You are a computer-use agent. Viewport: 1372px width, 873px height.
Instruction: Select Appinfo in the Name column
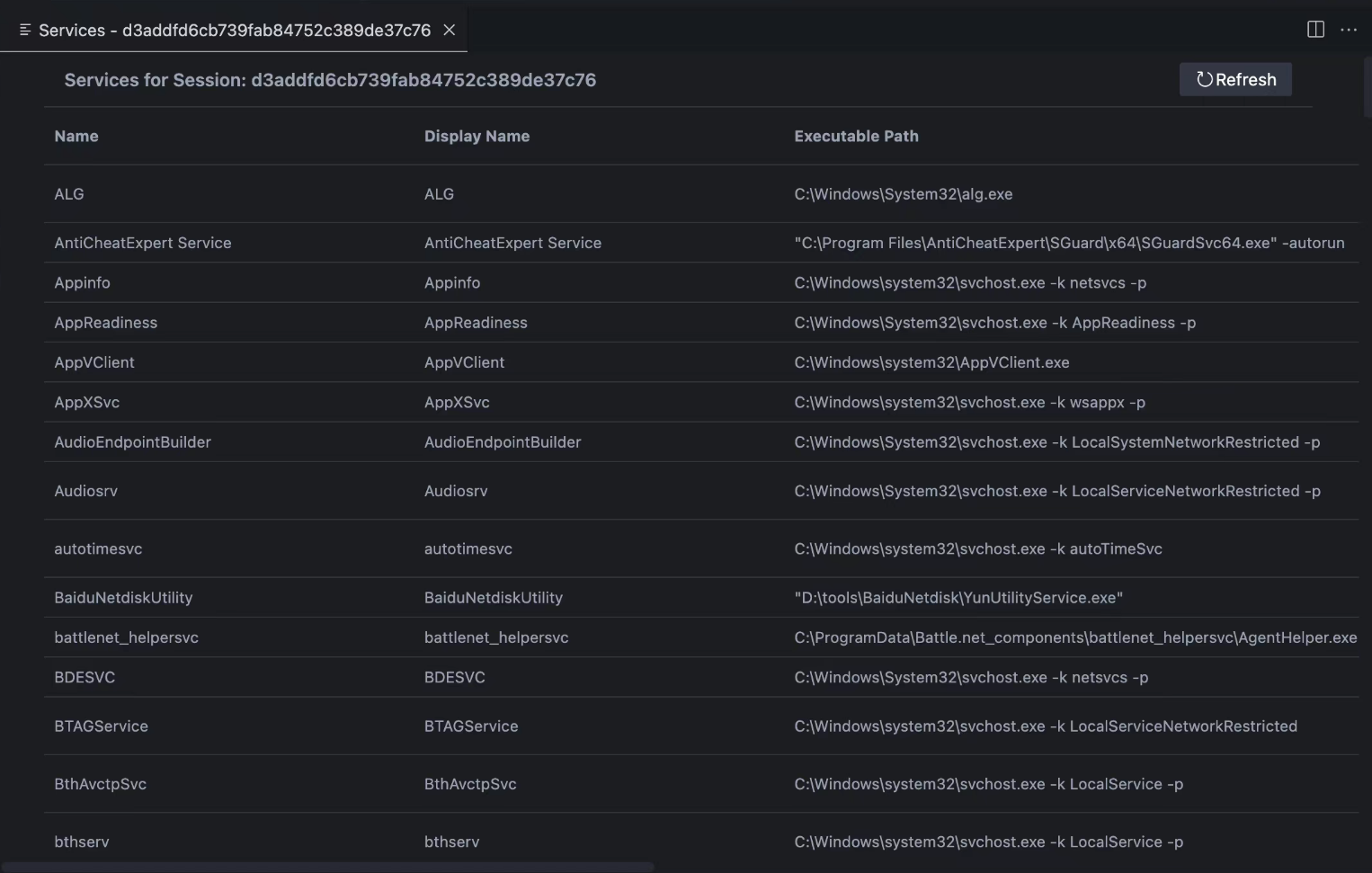tap(82, 282)
